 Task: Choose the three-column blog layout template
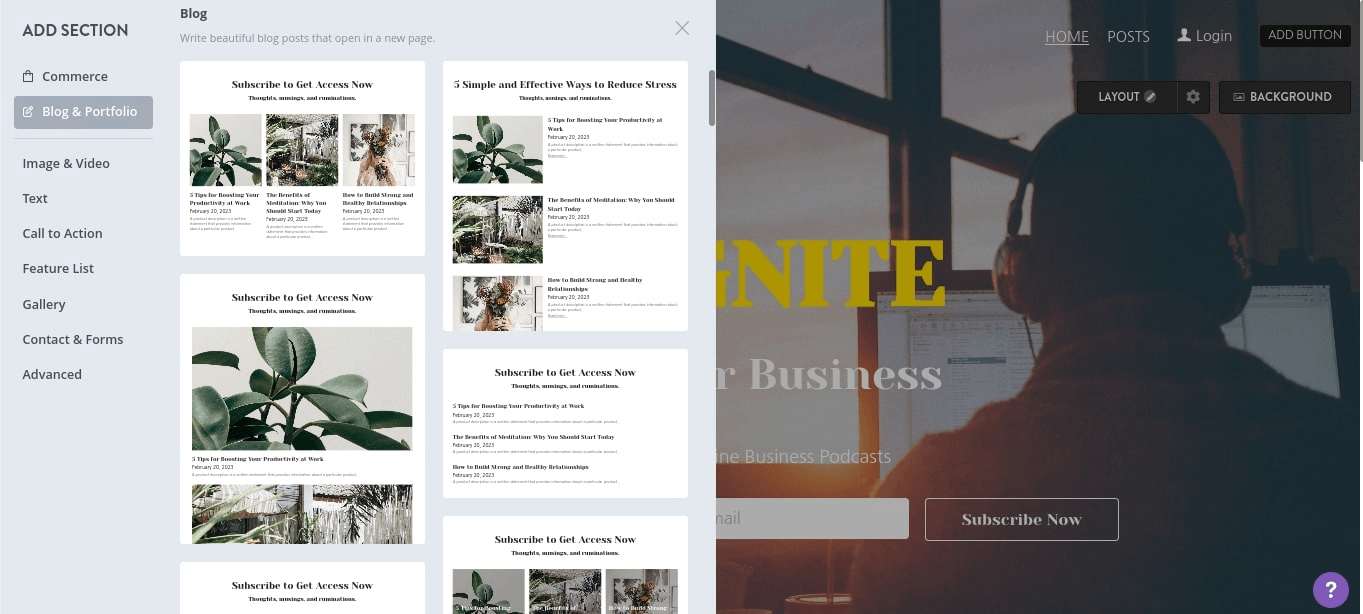302,158
